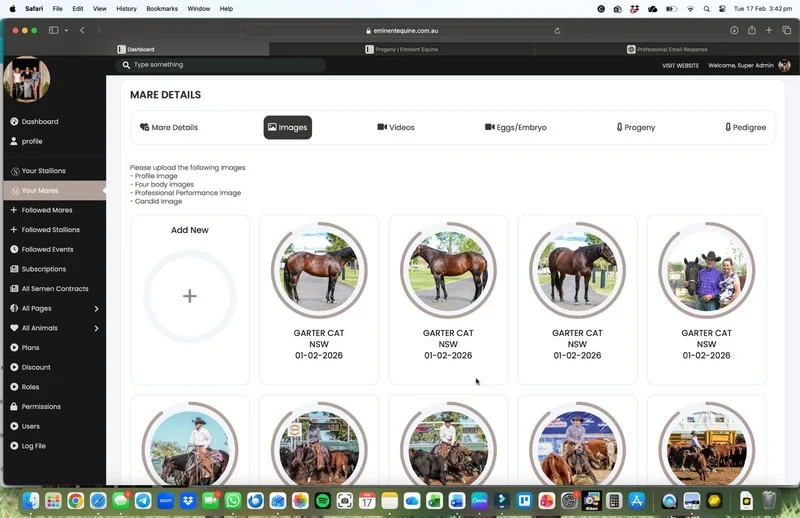Screen dimensions: 800x518
Task: Reload the page in Safari
Action: click(x=557, y=31)
